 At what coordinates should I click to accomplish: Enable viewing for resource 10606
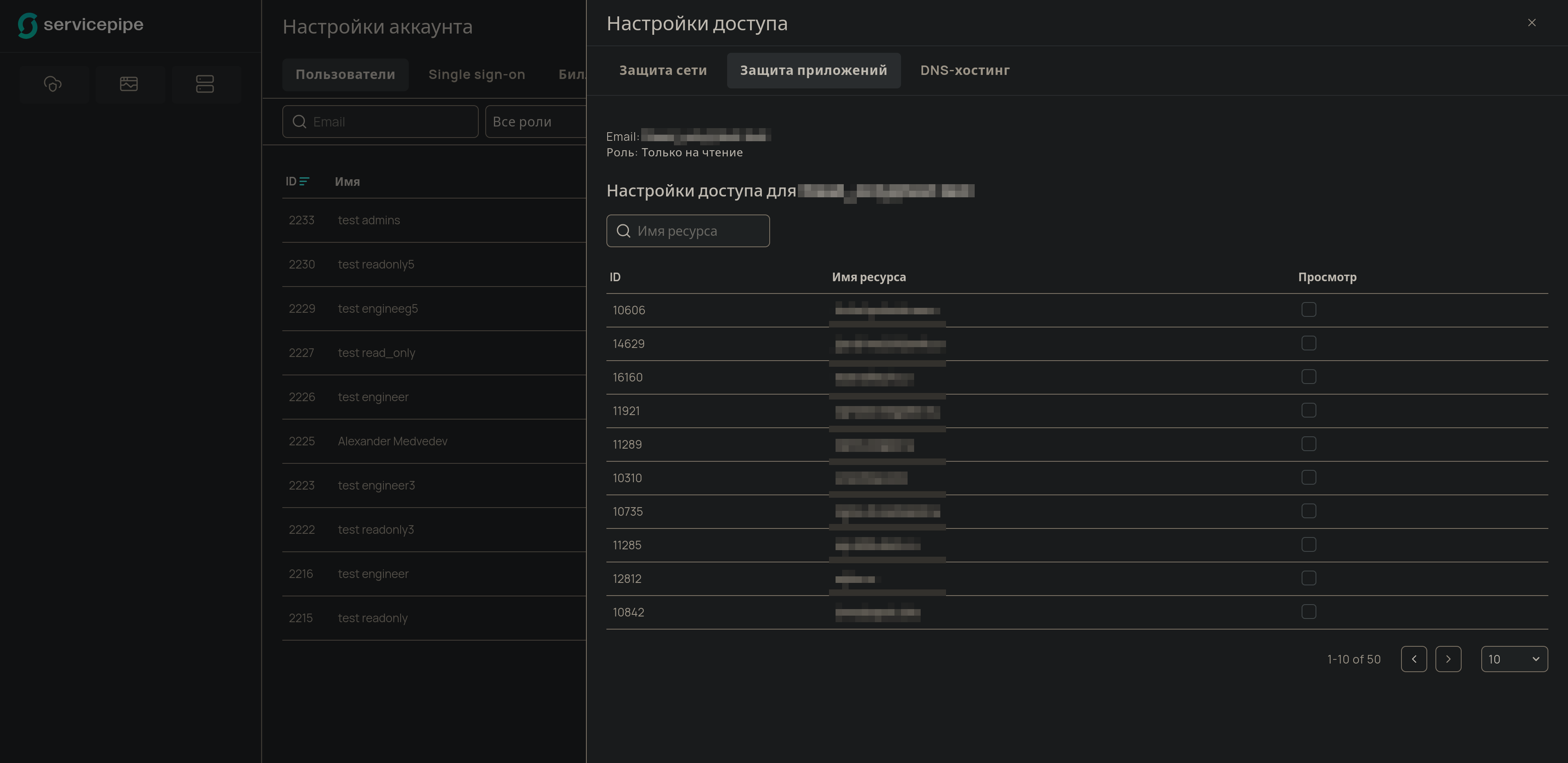click(1309, 309)
